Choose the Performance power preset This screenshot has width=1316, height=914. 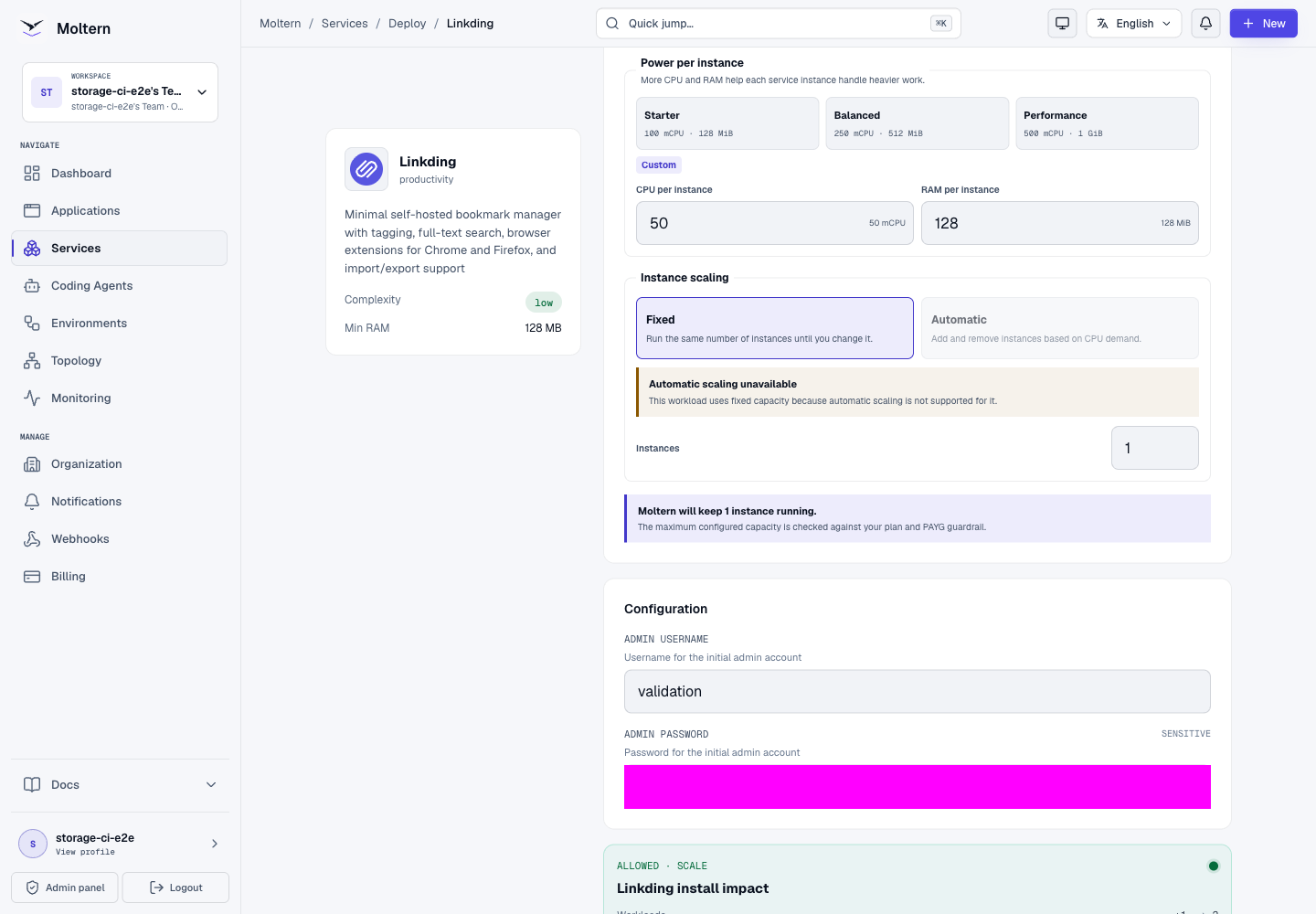1108,123
